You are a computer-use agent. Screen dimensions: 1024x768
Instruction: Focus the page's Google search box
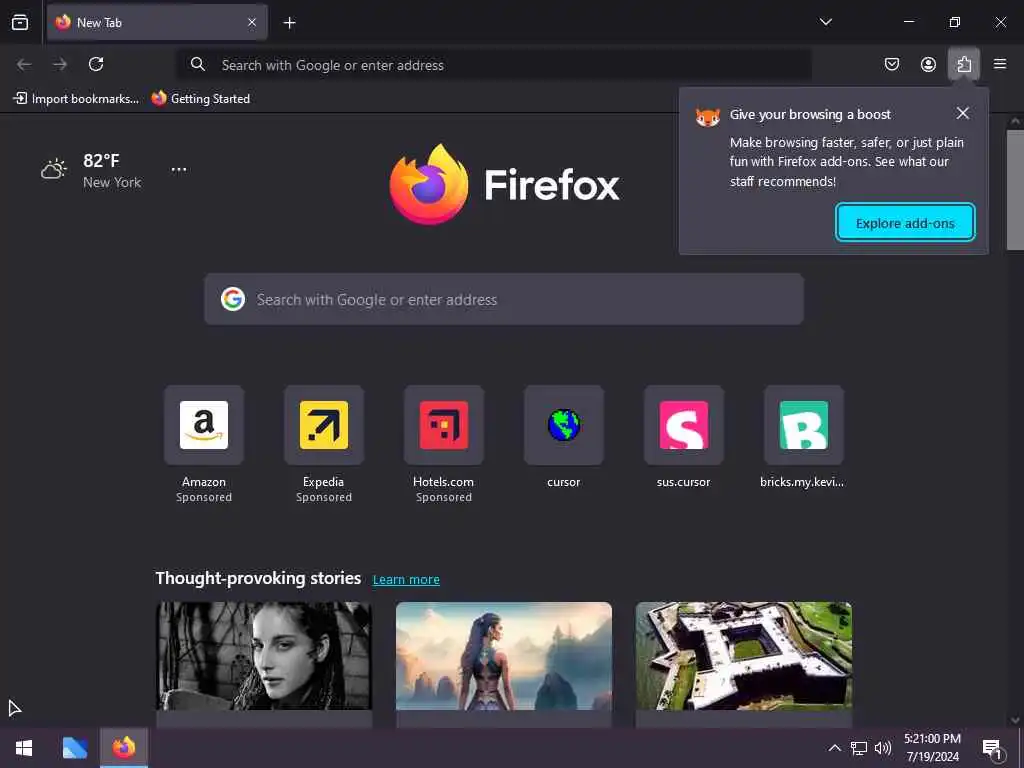[x=504, y=299]
